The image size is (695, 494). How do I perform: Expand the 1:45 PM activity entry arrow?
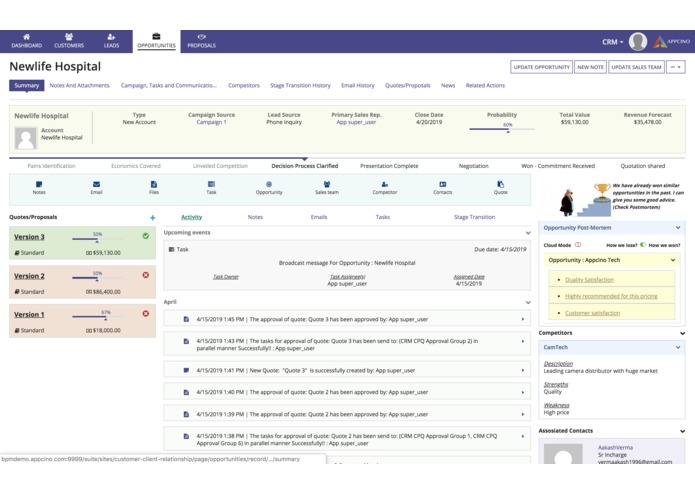pos(523,319)
